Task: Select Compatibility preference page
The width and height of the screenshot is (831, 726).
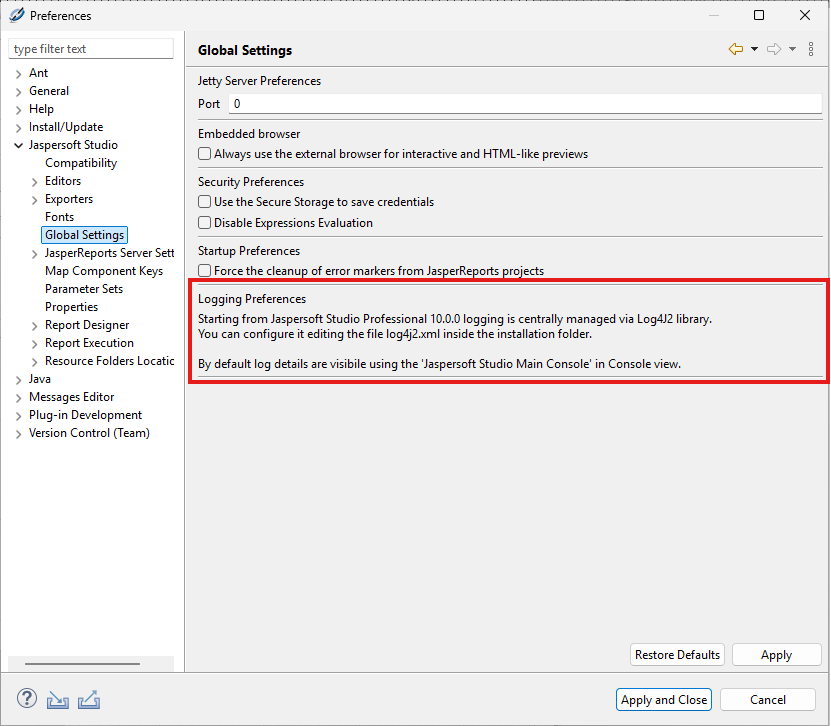Action: click(81, 163)
